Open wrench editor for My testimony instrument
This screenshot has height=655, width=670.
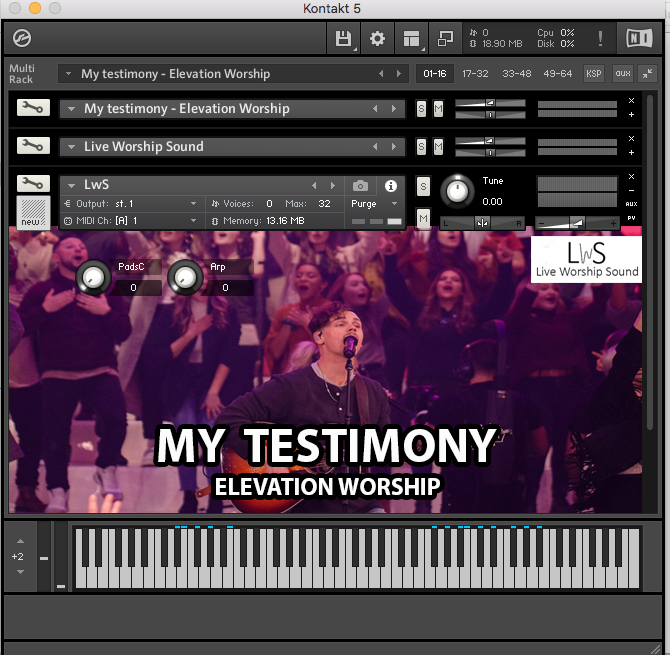click(x=33, y=108)
